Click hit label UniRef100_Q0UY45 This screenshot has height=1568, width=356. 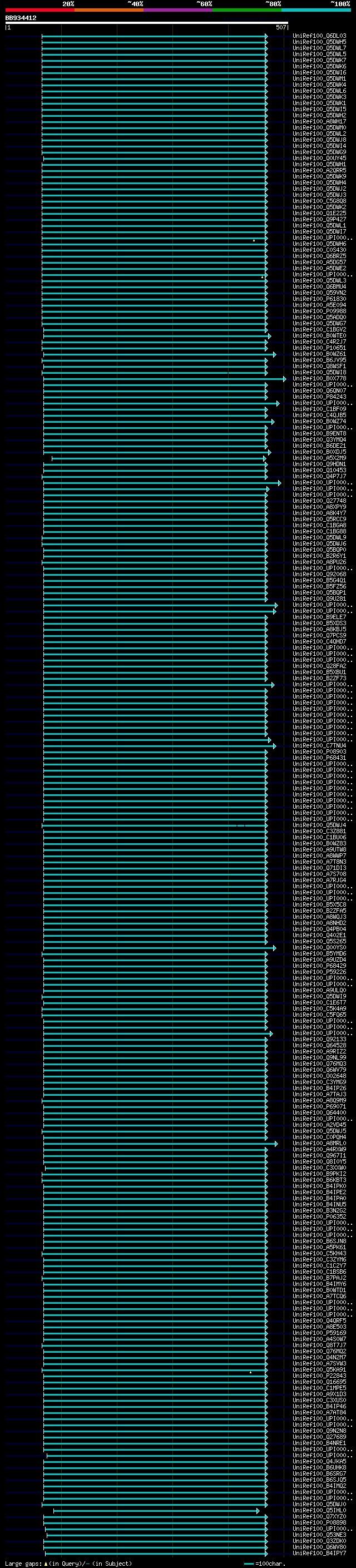[319, 159]
